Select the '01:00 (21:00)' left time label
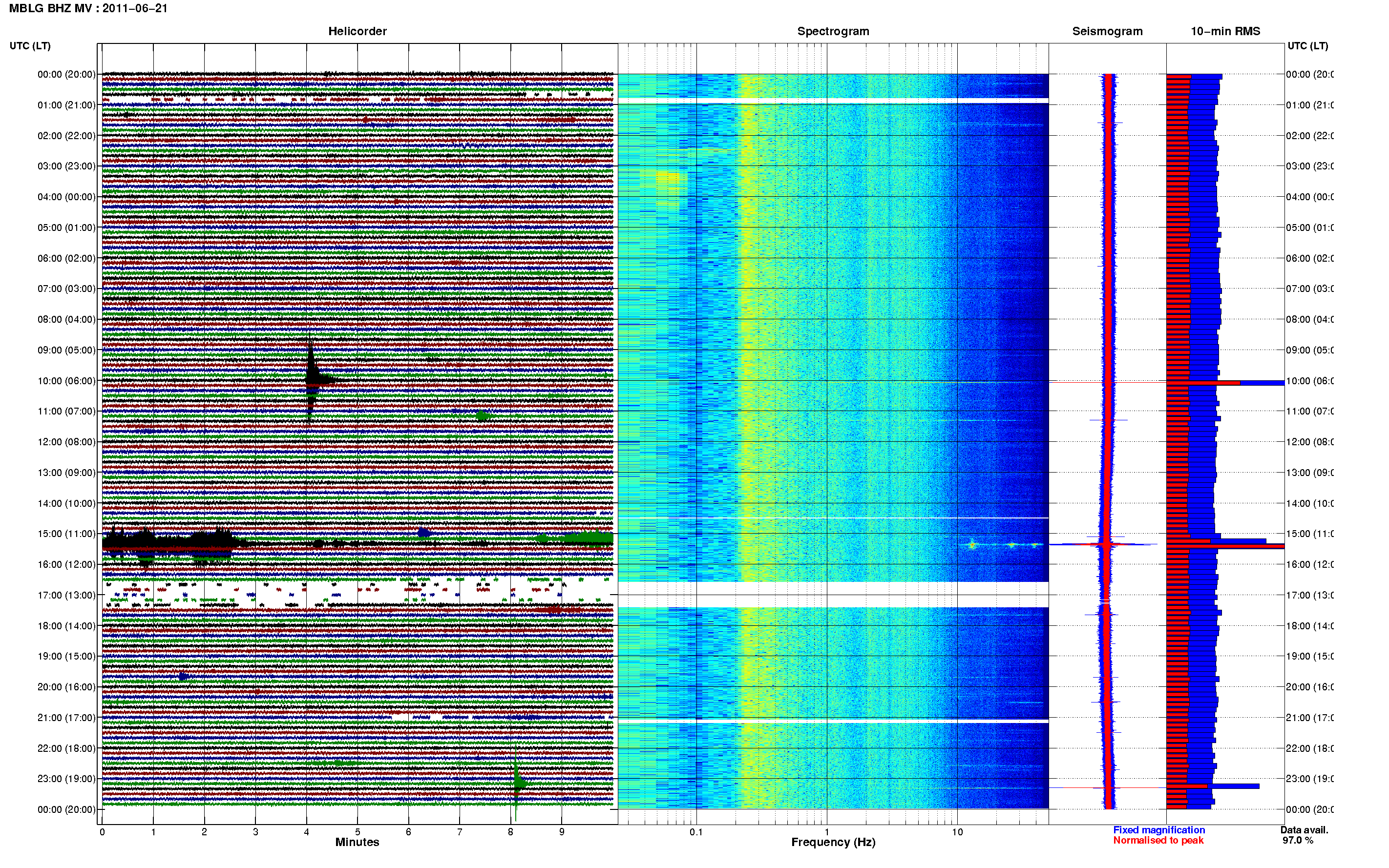 point(66,105)
